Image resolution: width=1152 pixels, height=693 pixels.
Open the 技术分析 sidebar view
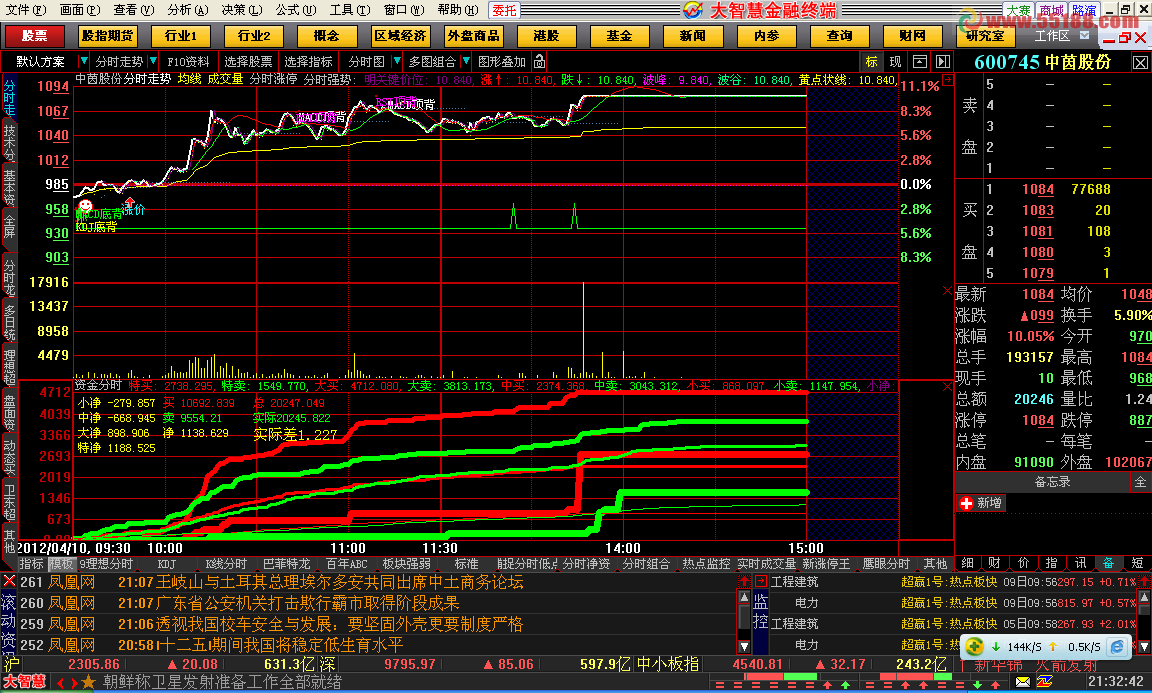[9, 143]
